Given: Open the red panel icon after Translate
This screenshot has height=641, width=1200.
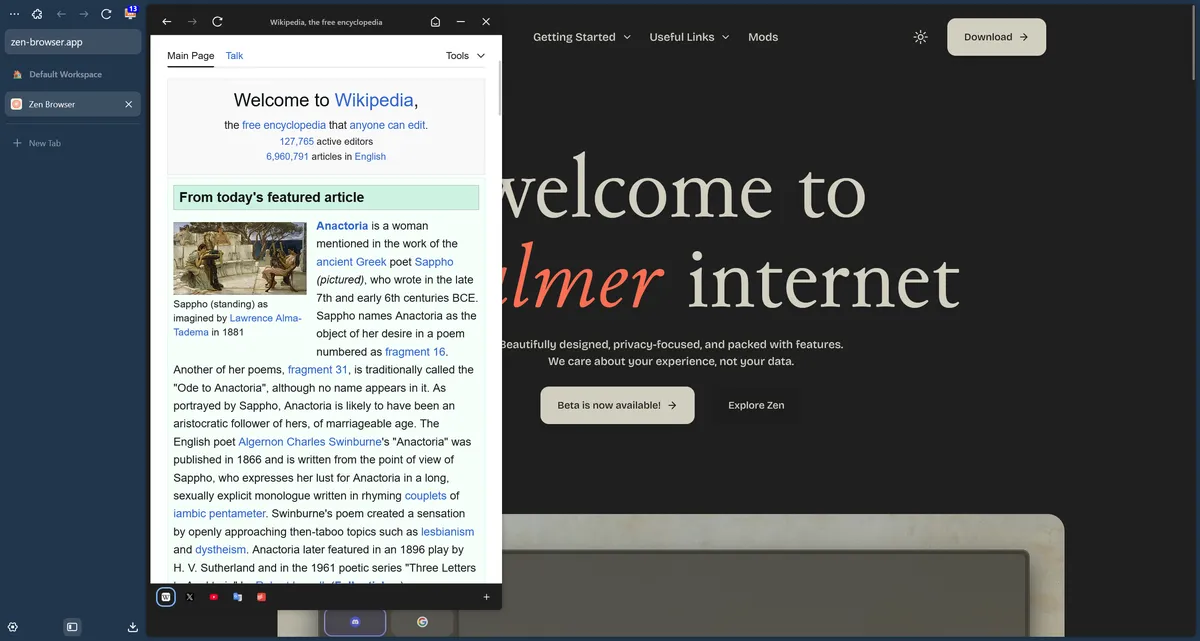Looking at the screenshot, I should [262, 597].
